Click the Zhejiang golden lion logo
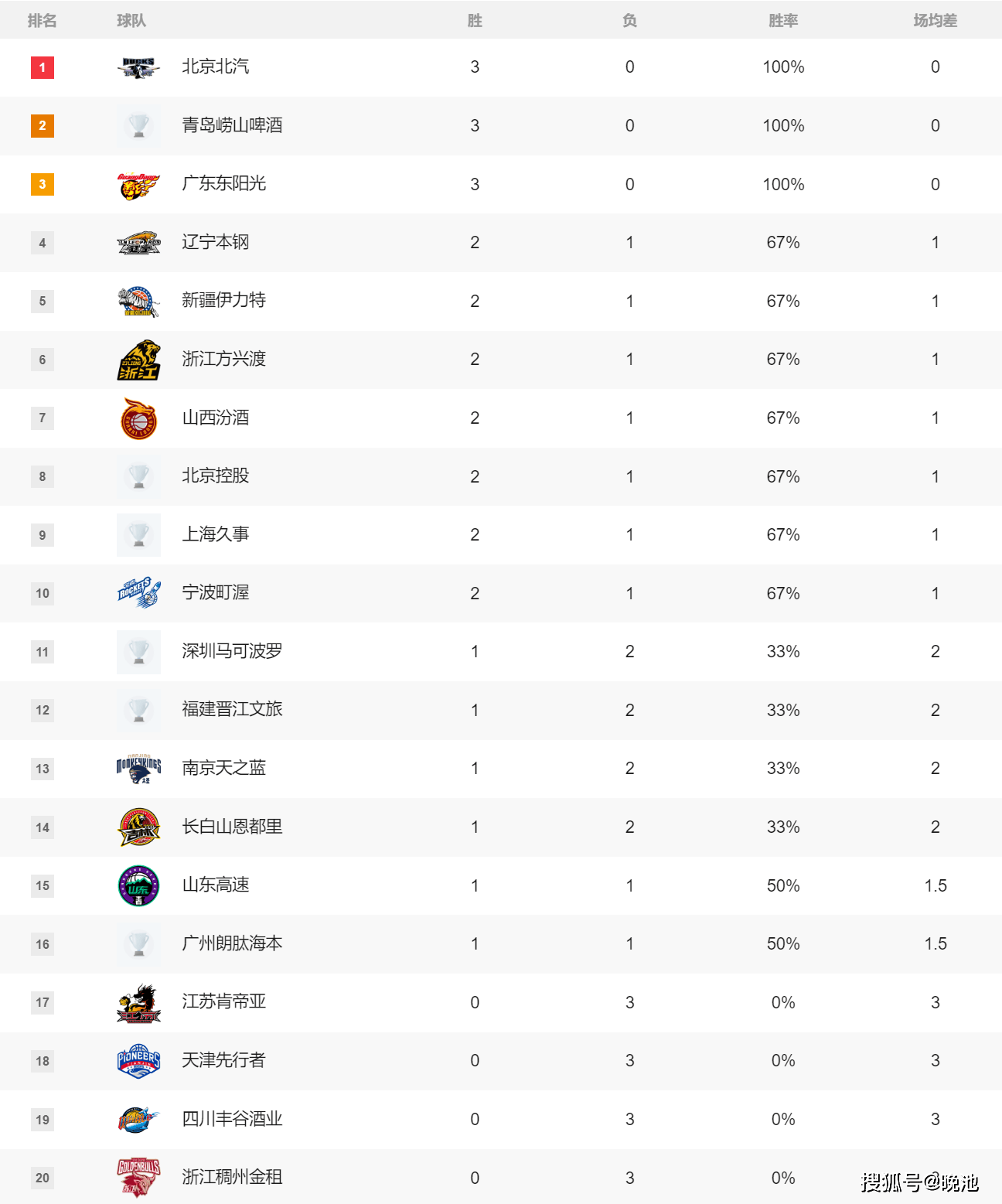1002x1204 pixels. click(138, 360)
